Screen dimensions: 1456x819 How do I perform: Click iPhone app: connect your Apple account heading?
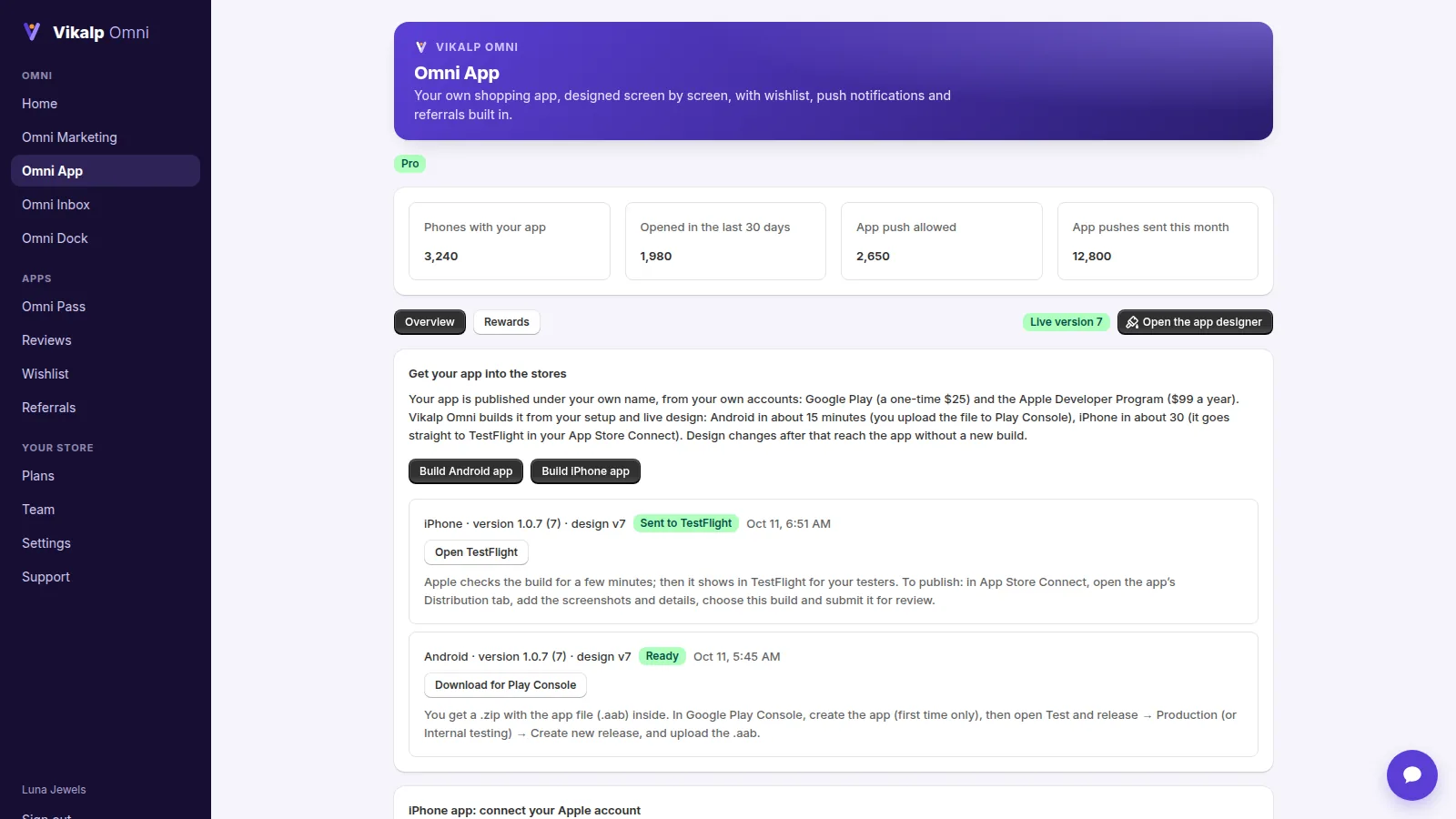point(524,811)
